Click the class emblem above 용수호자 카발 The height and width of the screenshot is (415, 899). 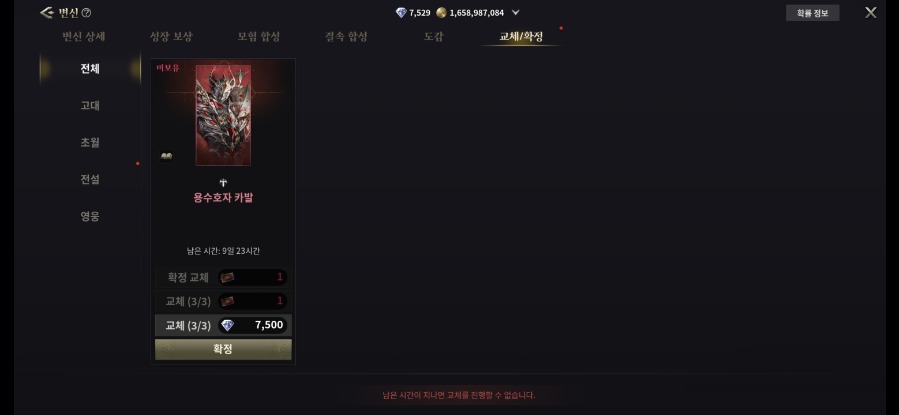[x=224, y=183]
